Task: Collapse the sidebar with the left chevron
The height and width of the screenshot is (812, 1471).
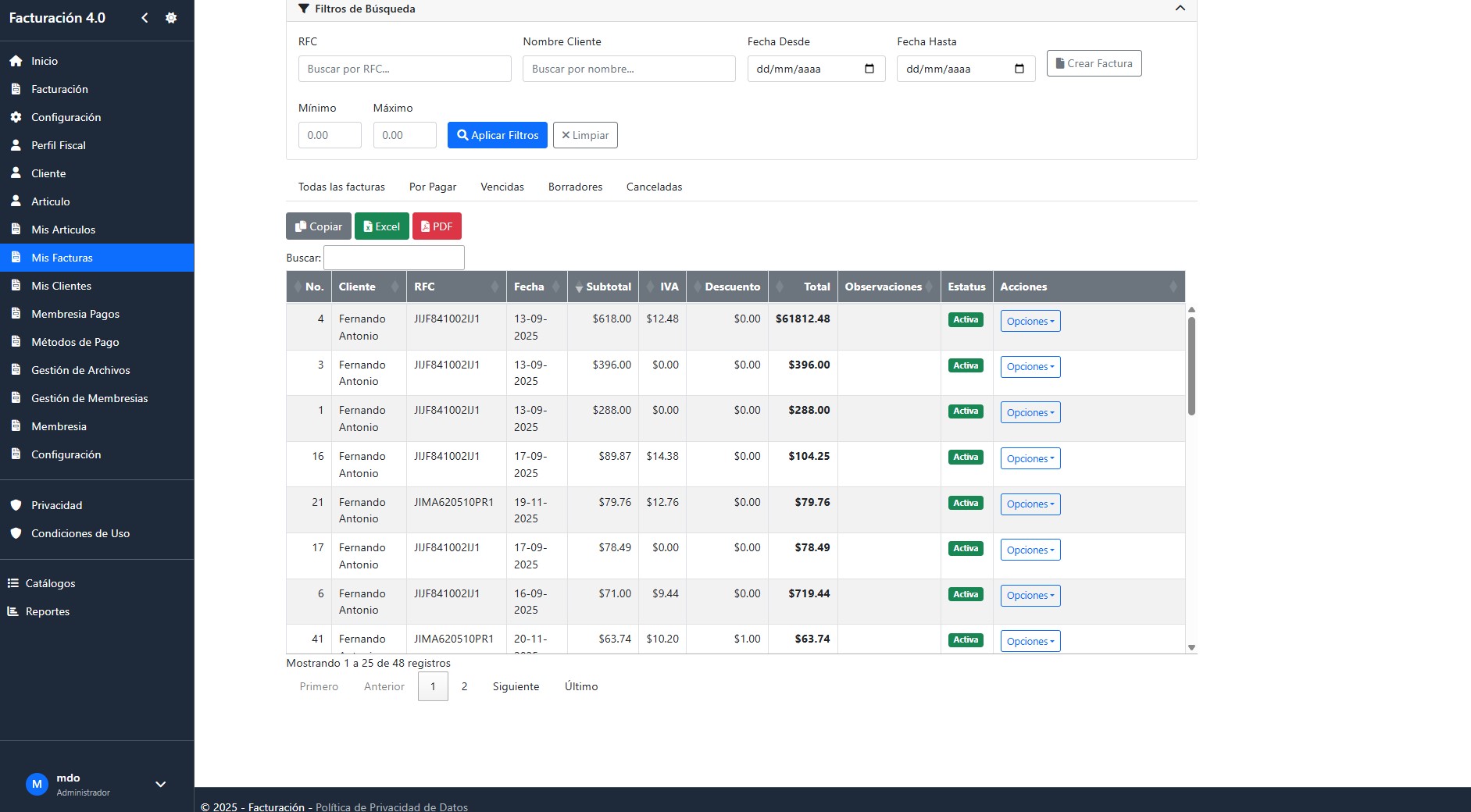Action: 145,18
